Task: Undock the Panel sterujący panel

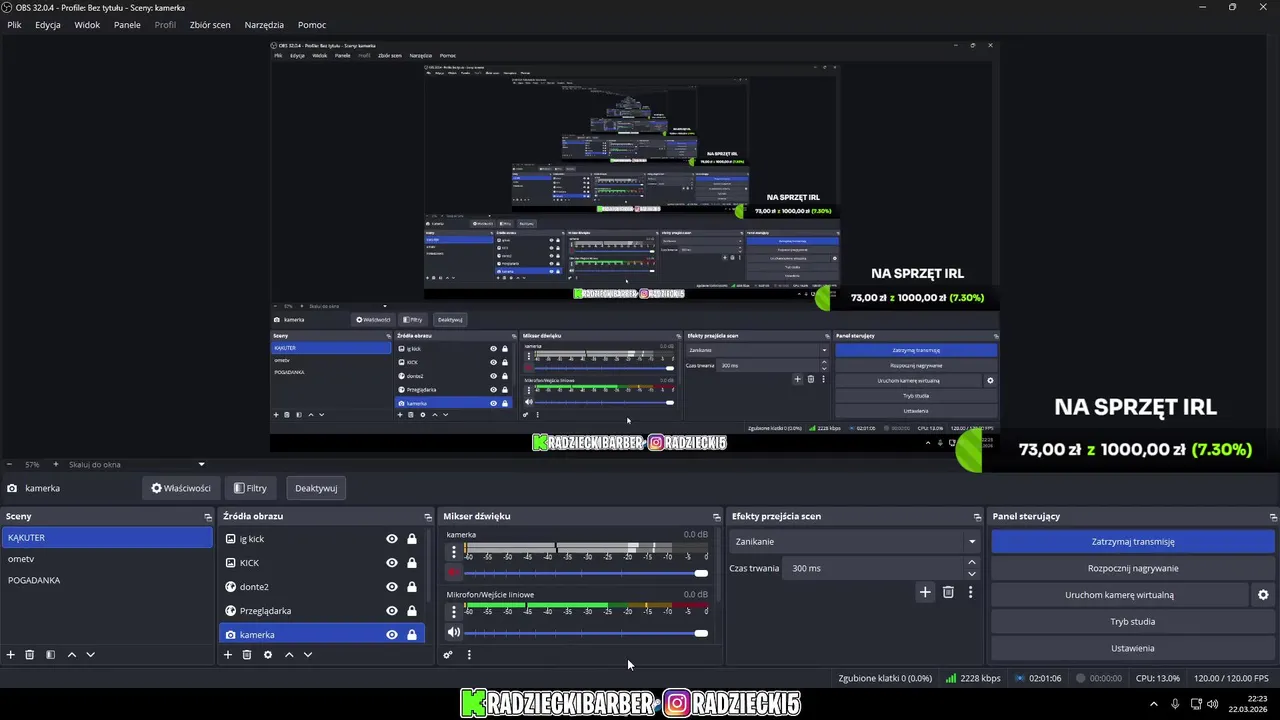Action: click(1273, 517)
